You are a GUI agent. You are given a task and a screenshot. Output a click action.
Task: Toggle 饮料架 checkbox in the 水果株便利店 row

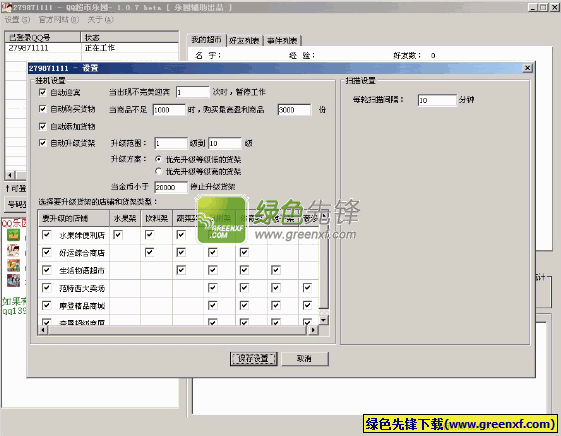[x=149, y=235]
